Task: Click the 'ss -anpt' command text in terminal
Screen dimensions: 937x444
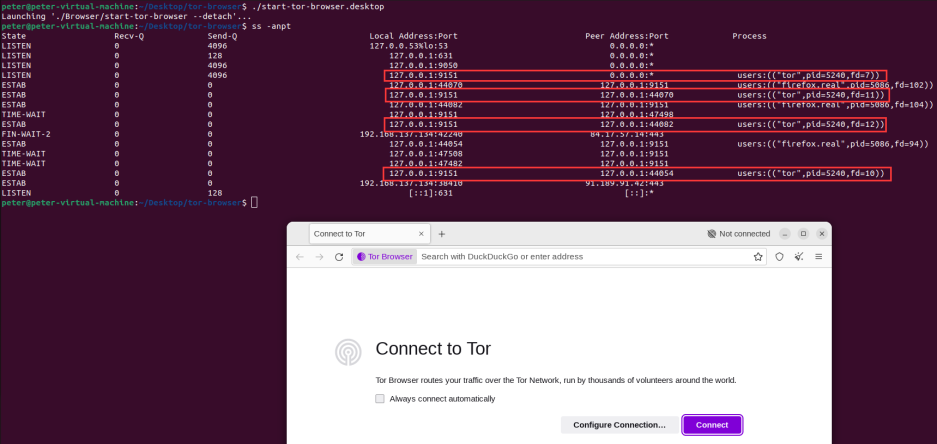Action: coord(271,27)
